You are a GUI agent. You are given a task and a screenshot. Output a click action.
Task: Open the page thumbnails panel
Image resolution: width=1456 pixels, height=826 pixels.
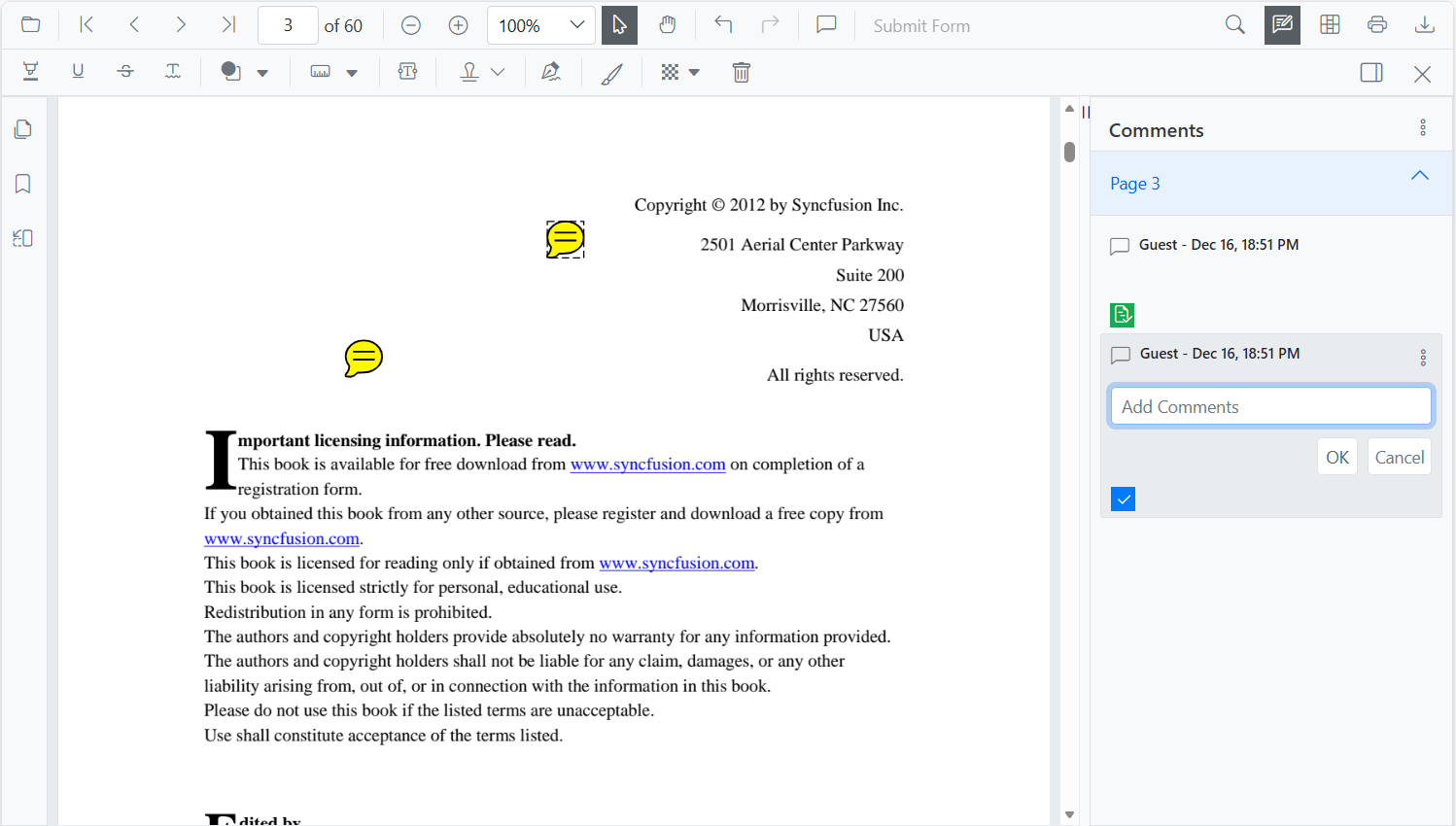click(22, 128)
